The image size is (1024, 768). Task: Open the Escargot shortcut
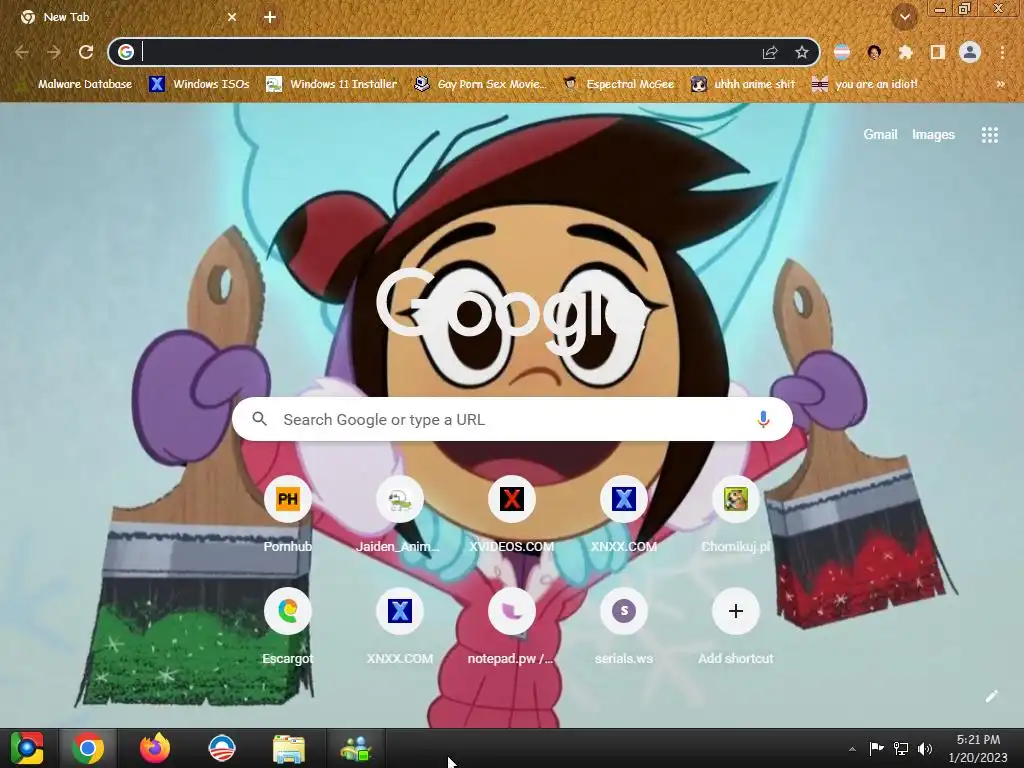pos(287,627)
